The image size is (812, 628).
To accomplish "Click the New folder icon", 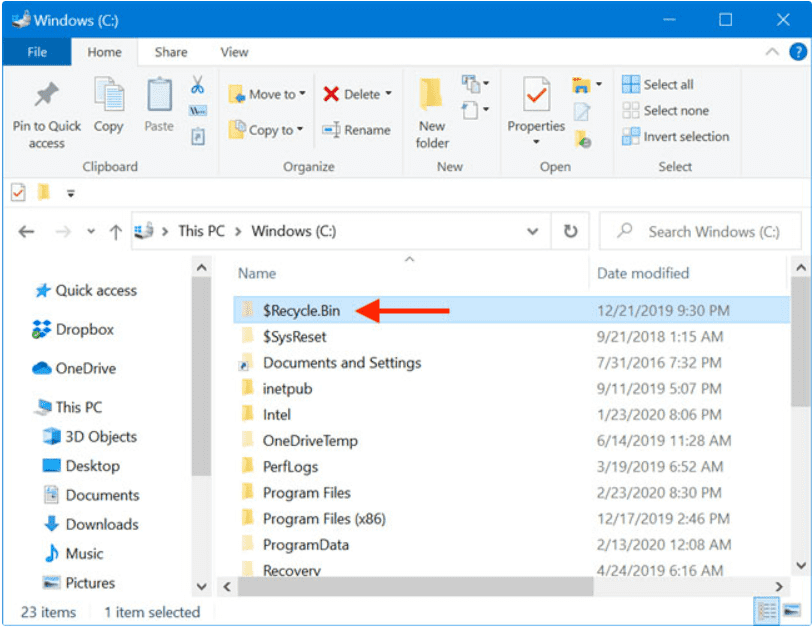I will pyautogui.click(x=431, y=94).
